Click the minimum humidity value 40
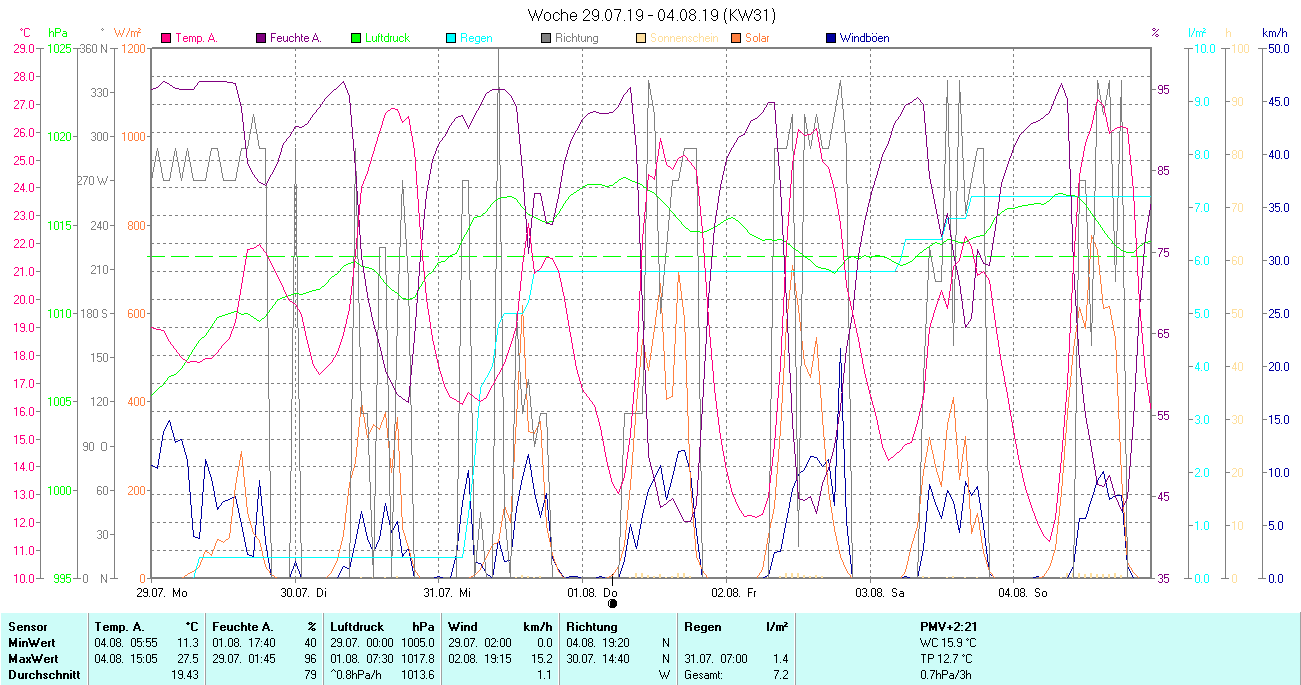This screenshot has width=1301, height=685. pyautogui.click(x=310, y=642)
